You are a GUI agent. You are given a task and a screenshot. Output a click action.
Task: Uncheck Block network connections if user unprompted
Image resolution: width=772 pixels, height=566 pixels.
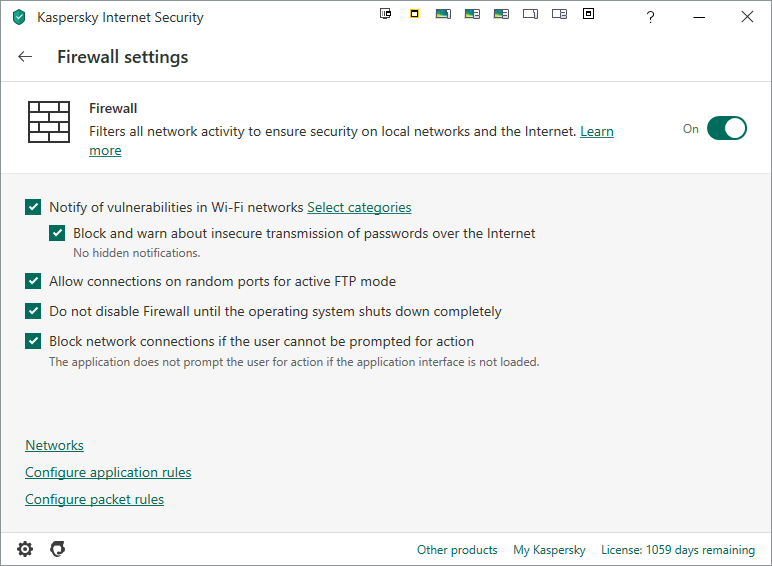[x=34, y=342]
